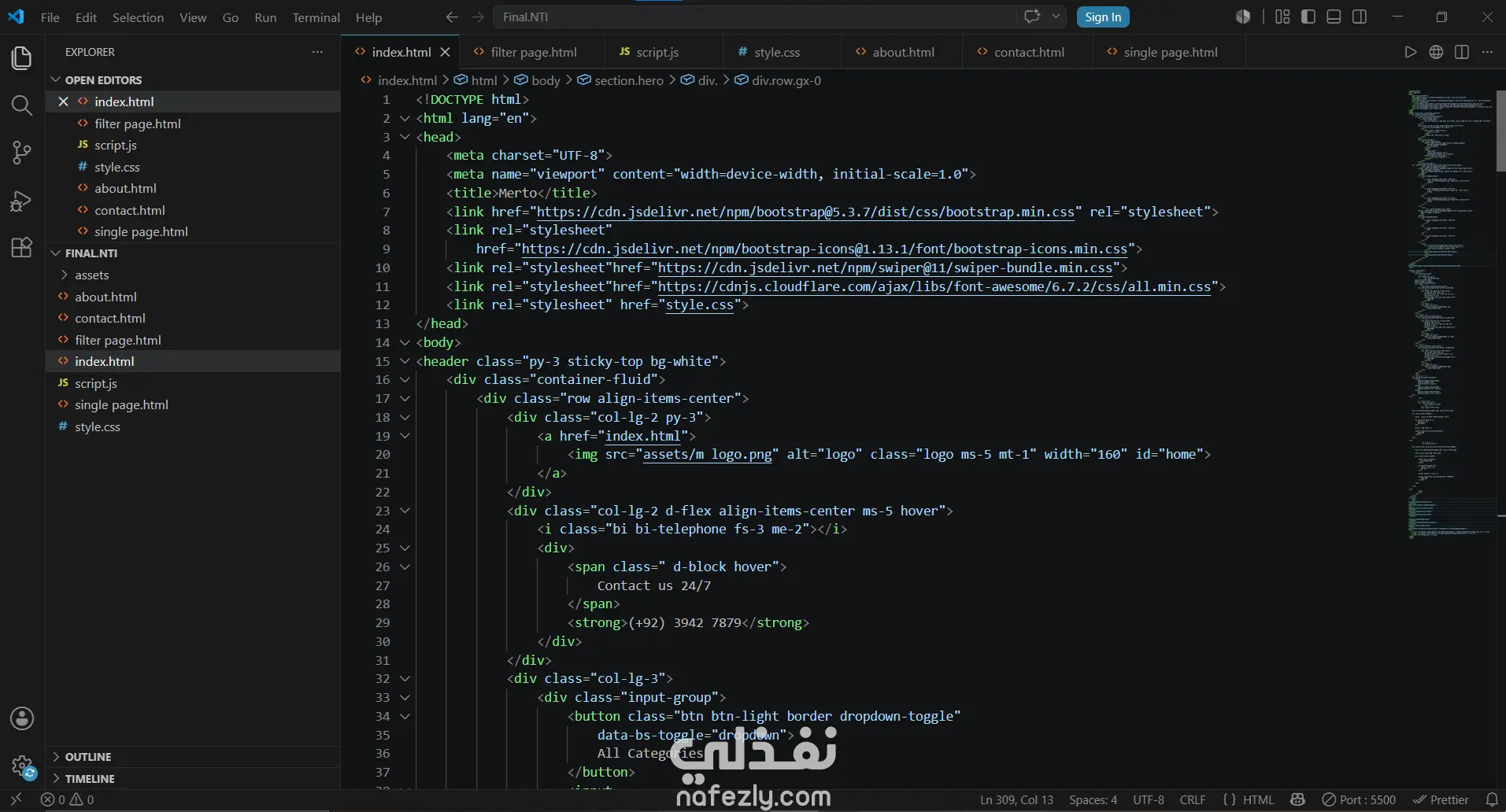
Task: Fold the head tag on line 3
Action: point(405,137)
